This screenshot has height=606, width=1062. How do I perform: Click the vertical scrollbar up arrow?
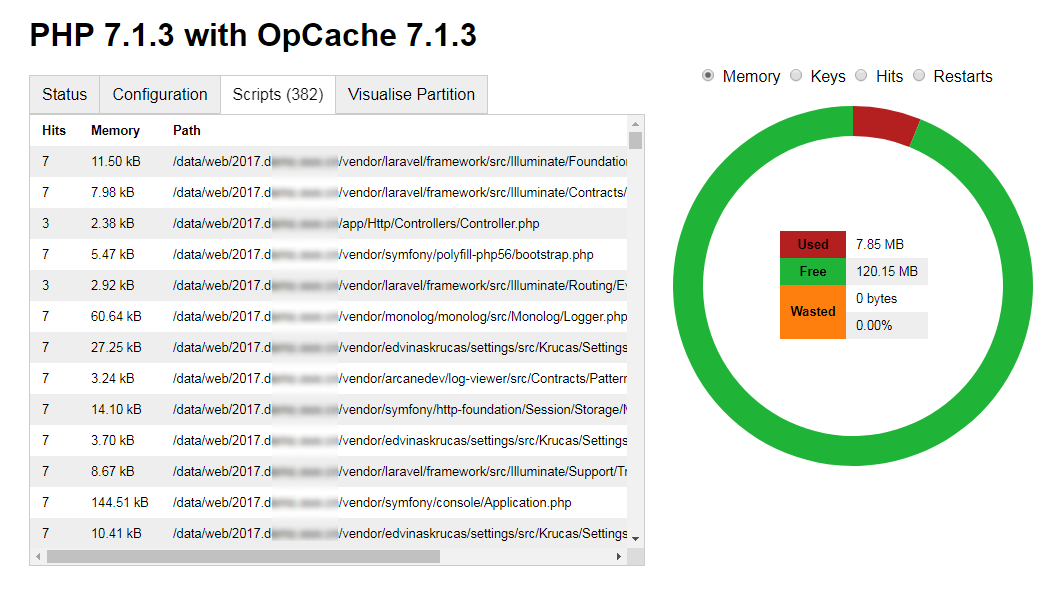point(636,123)
